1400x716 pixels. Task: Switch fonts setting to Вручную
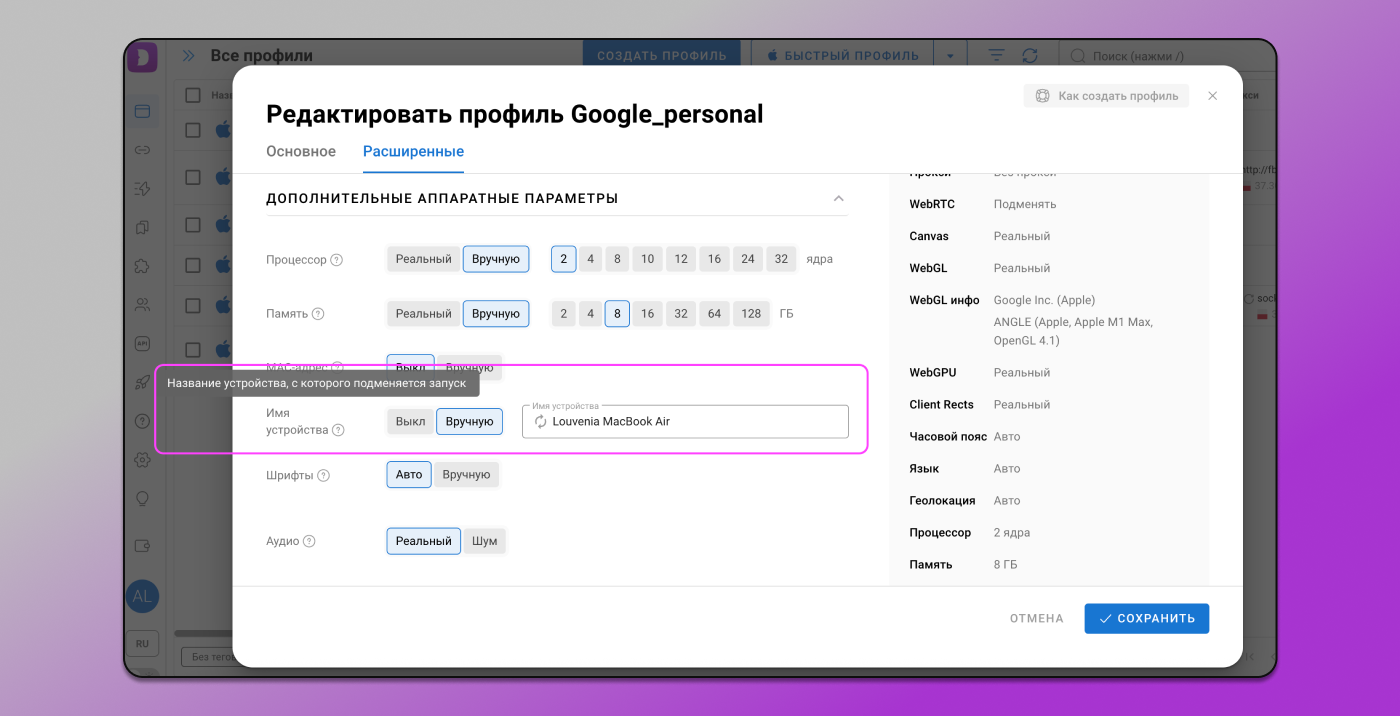pyautogui.click(x=466, y=475)
